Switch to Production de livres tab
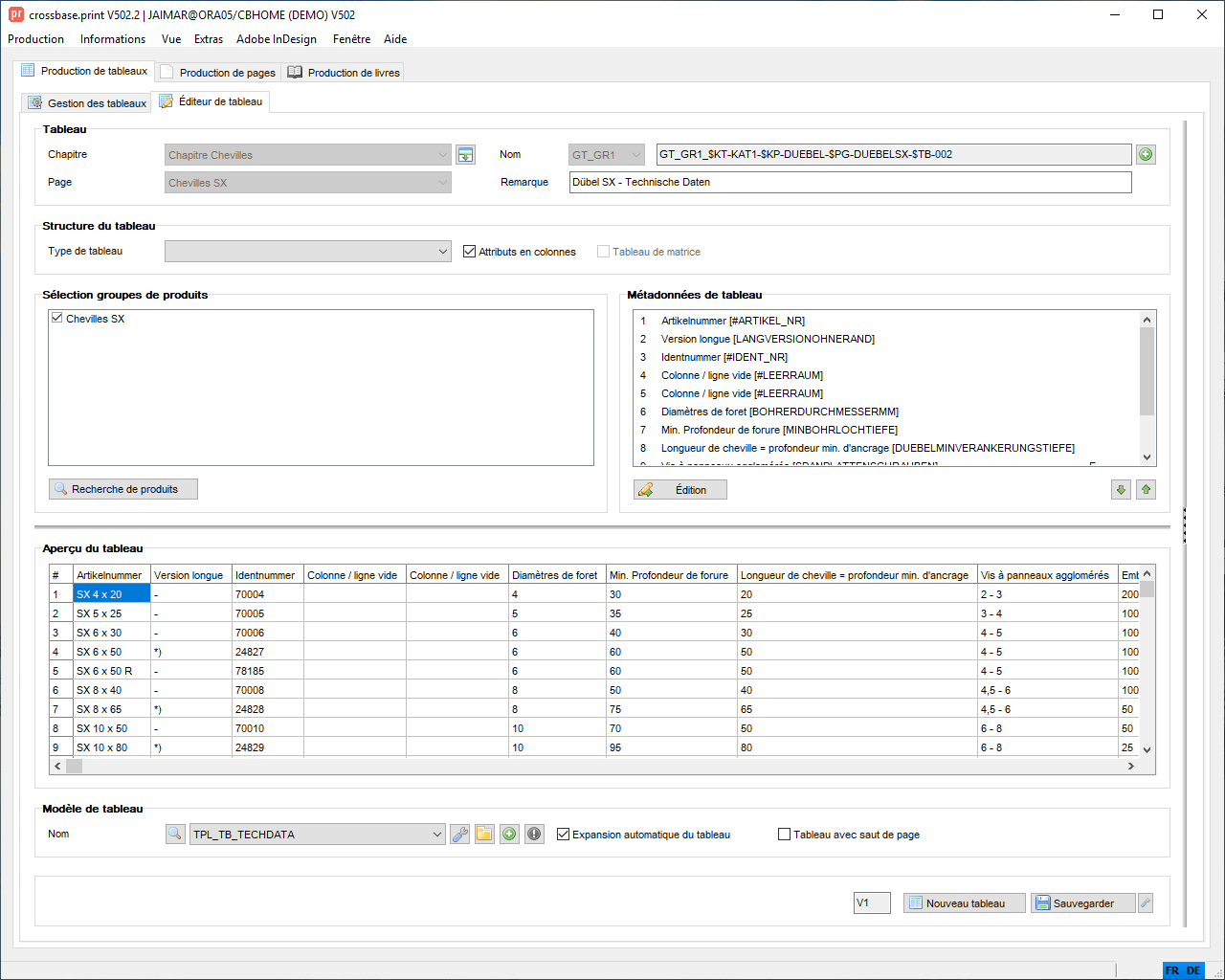The image size is (1225, 980). (x=345, y=73)
